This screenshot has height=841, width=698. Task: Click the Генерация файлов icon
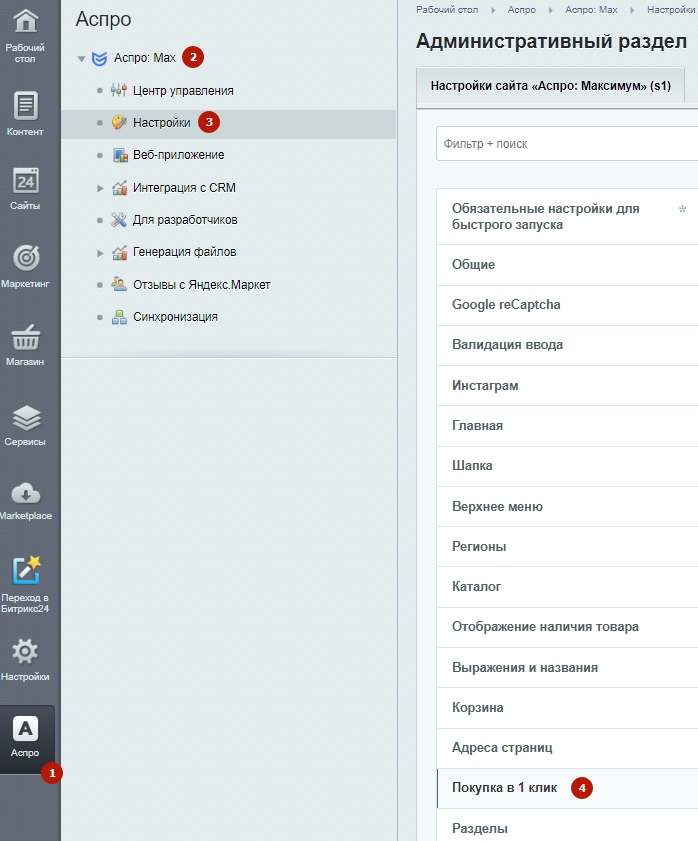click(x=119, y=252)
